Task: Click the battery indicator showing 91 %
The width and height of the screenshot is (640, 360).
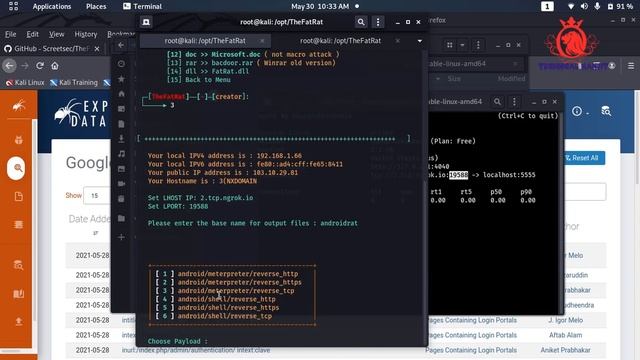Action: [621, 7]
